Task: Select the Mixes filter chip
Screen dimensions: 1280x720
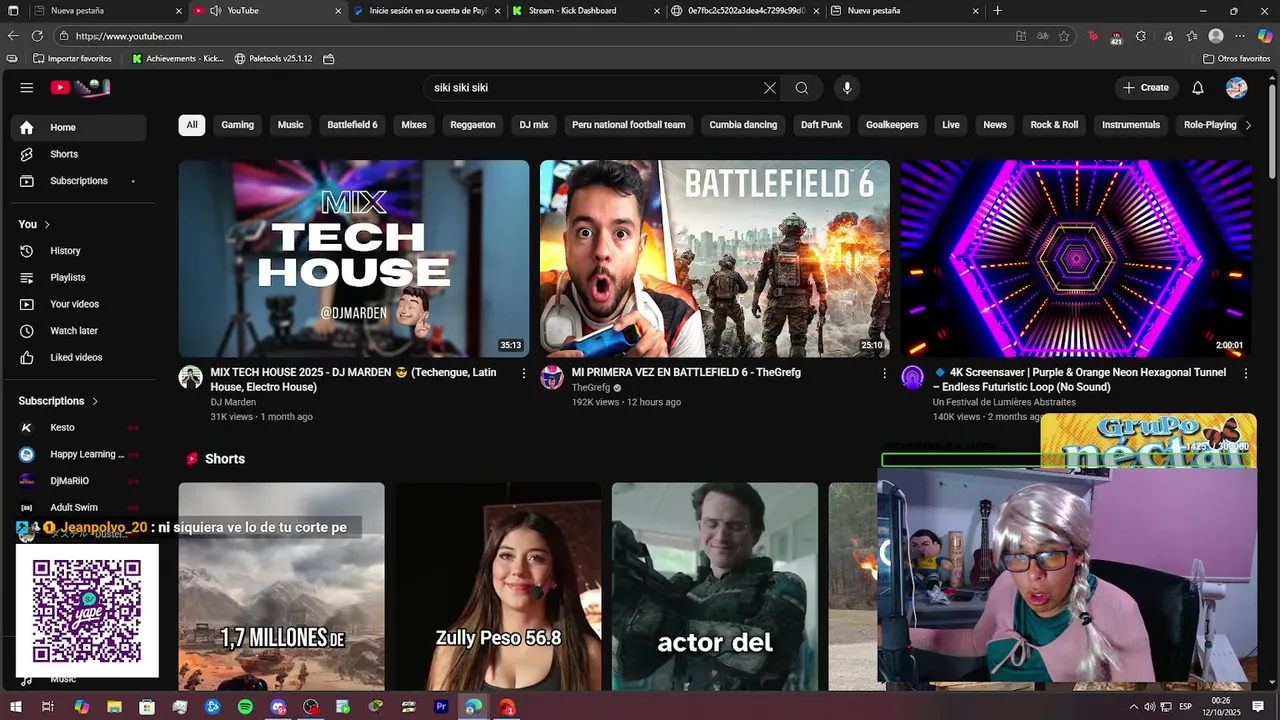Action: tap(414, 125)
